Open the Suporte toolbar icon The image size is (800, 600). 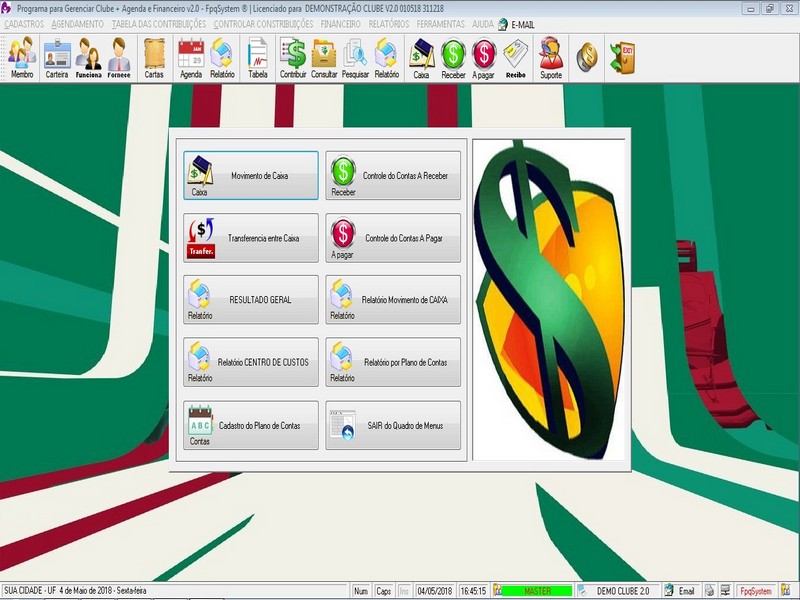tap(550, 58)
